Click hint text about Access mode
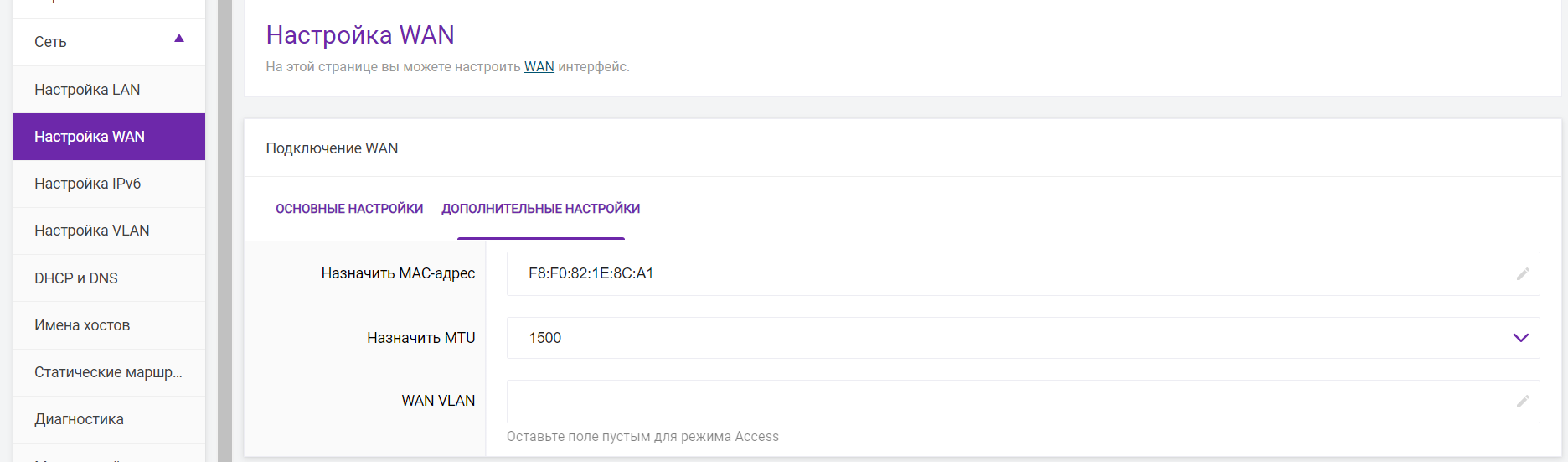The width and height of the screenshot is (1568, 462). [642, 437]
